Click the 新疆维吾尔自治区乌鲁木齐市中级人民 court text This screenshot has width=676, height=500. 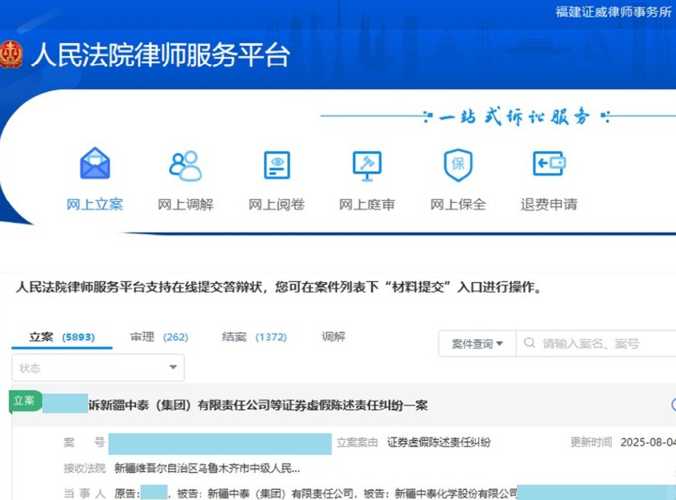click(207, 468)
